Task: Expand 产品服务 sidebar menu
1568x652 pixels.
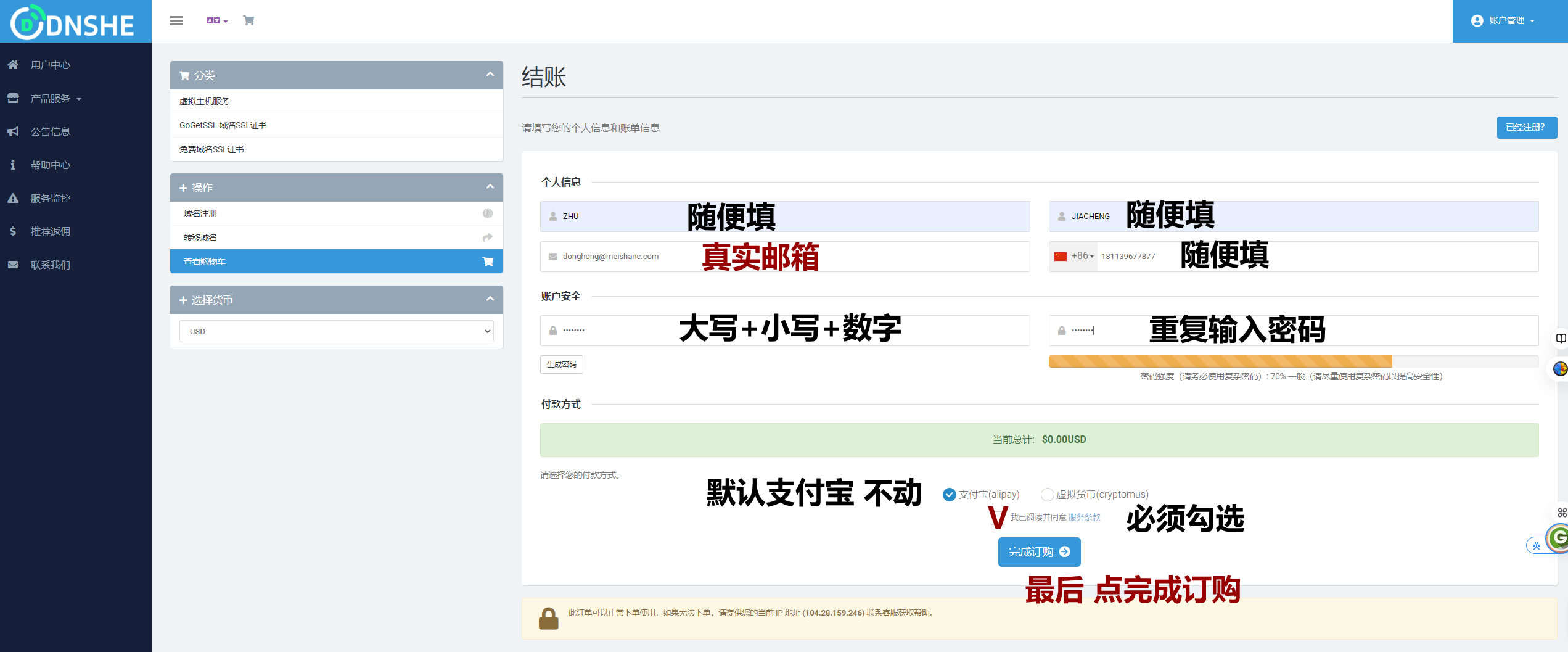Action: point(55,98)
